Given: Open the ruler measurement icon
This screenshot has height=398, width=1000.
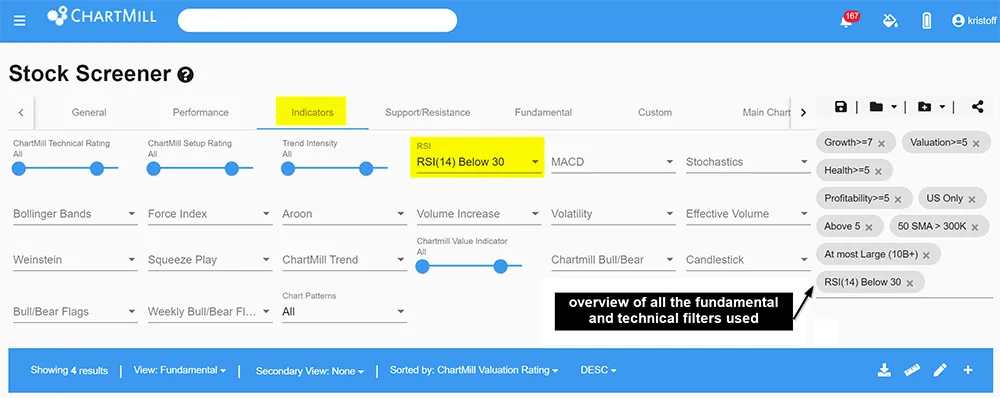Looking at the screenshot, I should [912, 370].
